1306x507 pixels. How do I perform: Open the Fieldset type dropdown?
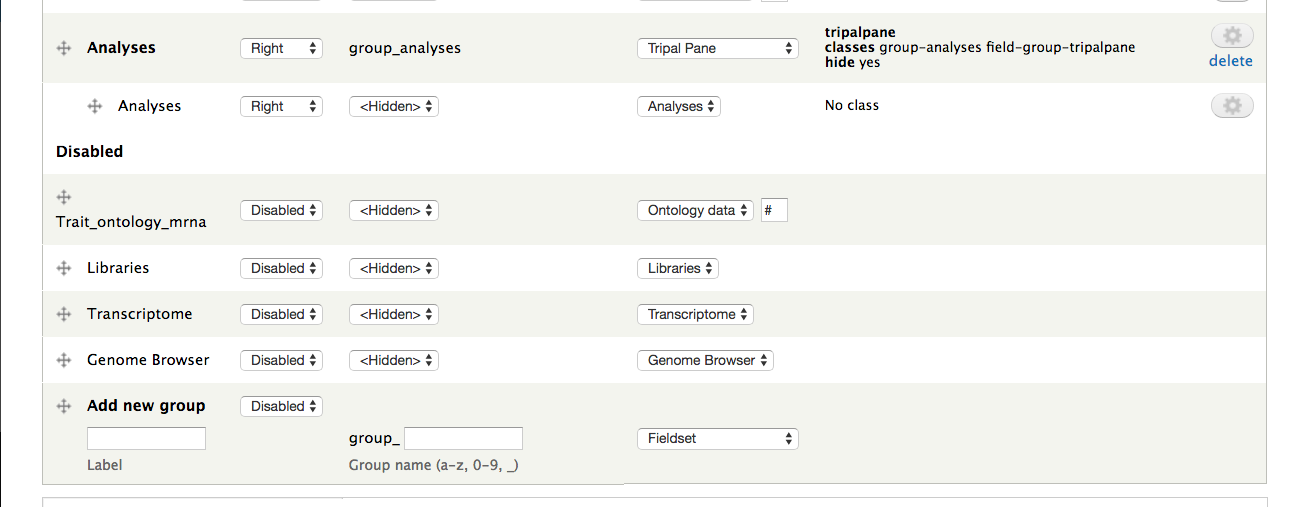click(x=718, y=438)
